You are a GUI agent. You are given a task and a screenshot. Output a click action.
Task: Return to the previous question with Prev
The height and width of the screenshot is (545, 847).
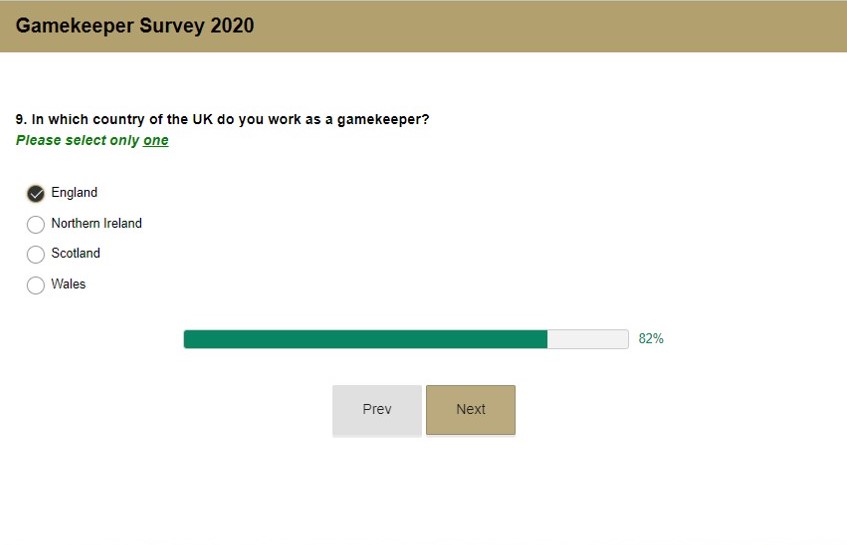(377, 409)
